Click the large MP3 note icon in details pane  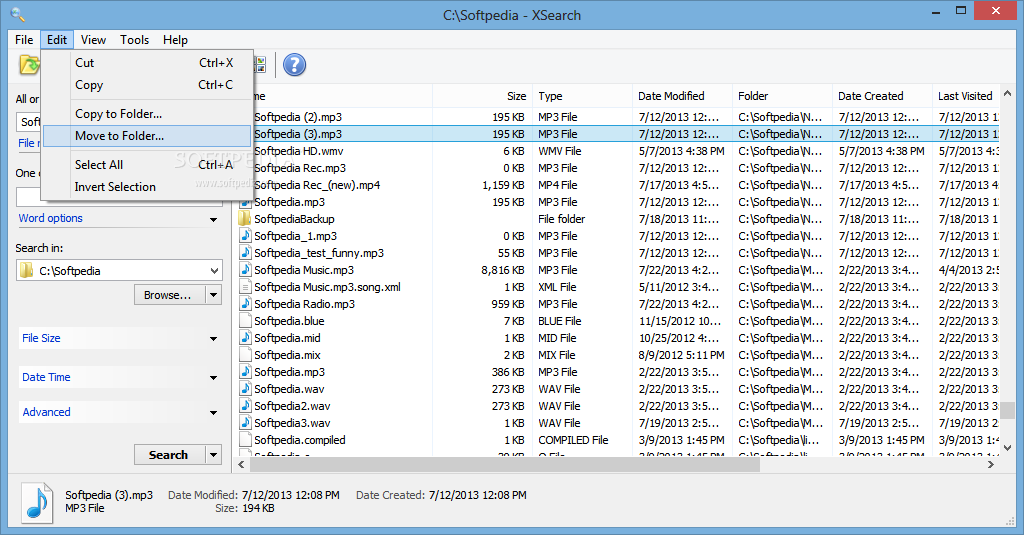coord(37,502)
